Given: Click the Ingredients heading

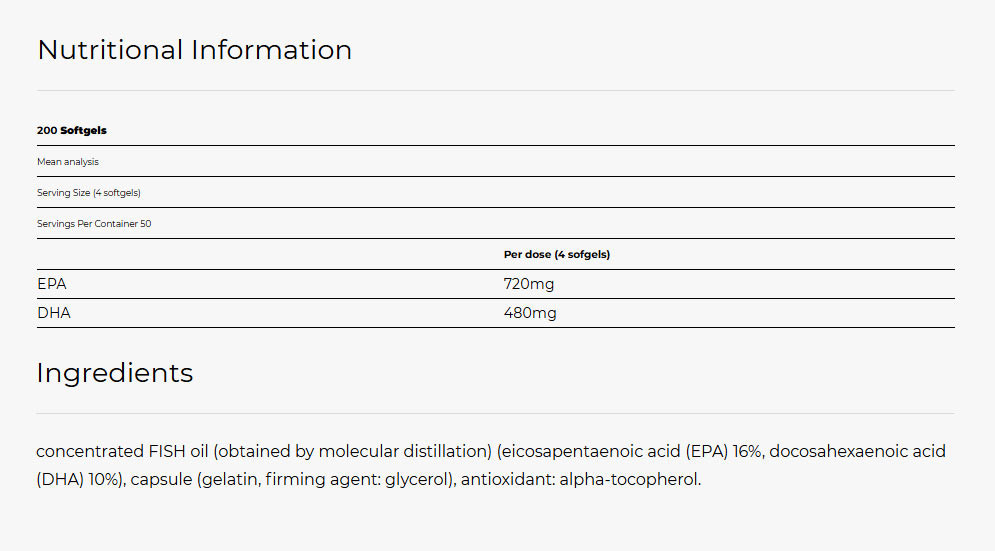Looking at the screenshot, I should [x=115, y=373].
